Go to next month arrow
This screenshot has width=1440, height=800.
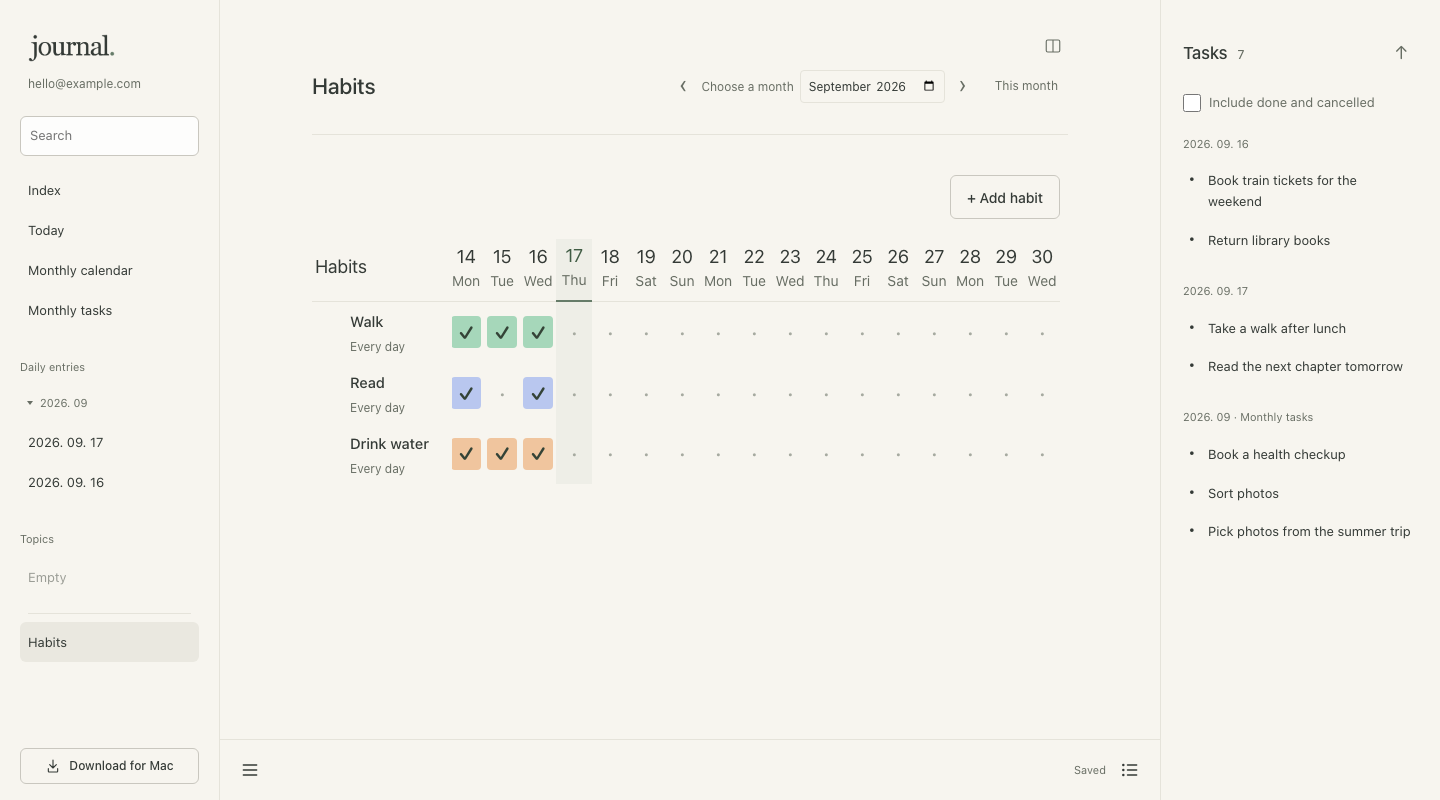[963, 86]
